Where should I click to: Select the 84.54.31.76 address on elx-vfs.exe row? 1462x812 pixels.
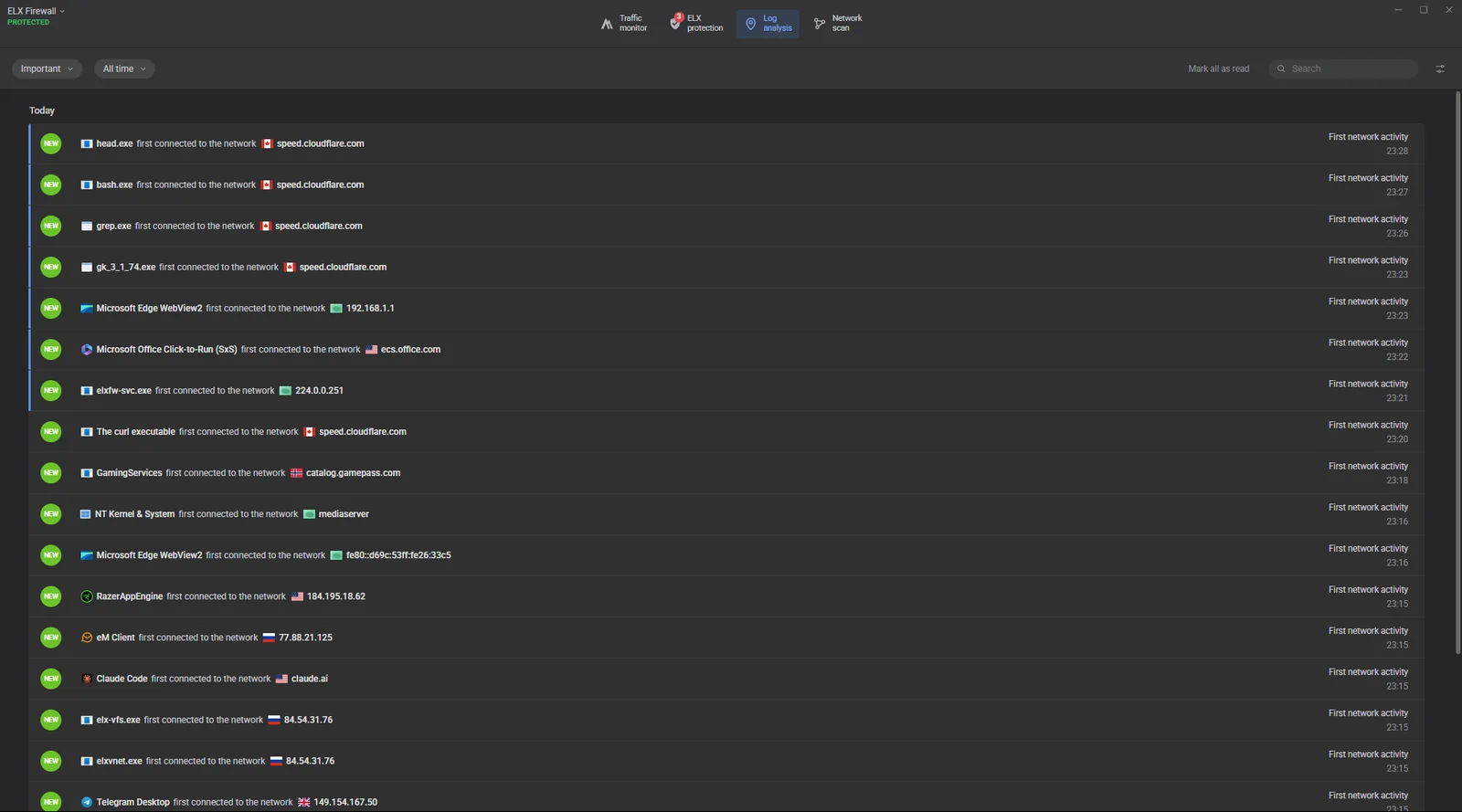coord(308,720)
